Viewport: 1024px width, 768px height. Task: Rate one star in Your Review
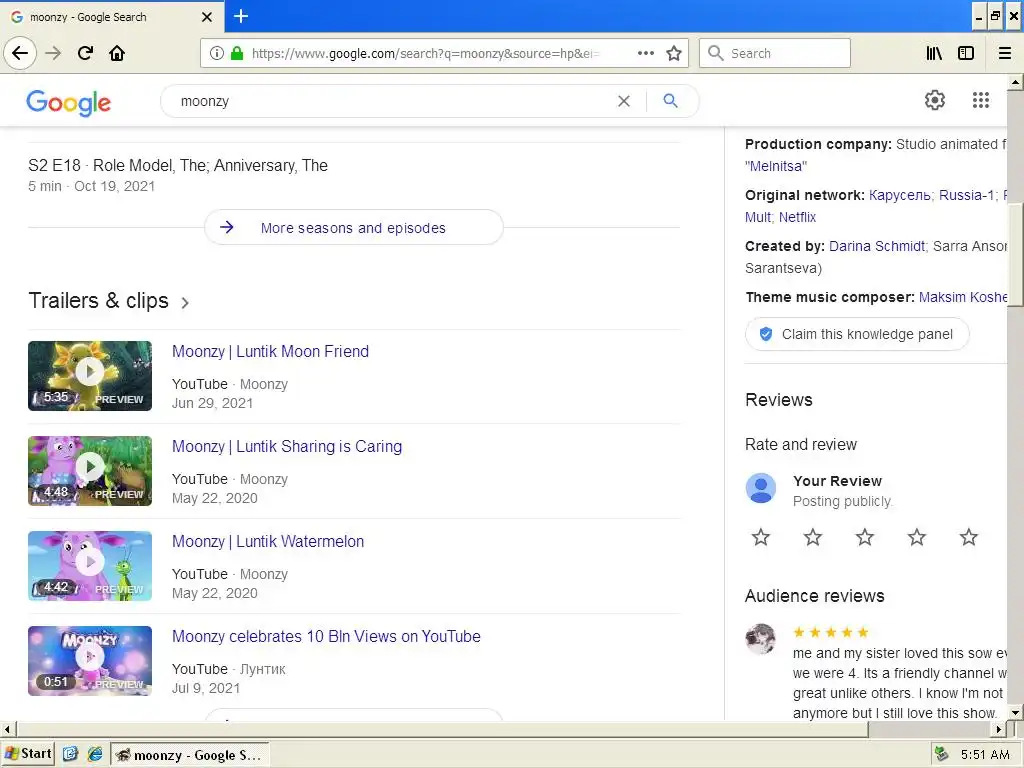point(761,537)
